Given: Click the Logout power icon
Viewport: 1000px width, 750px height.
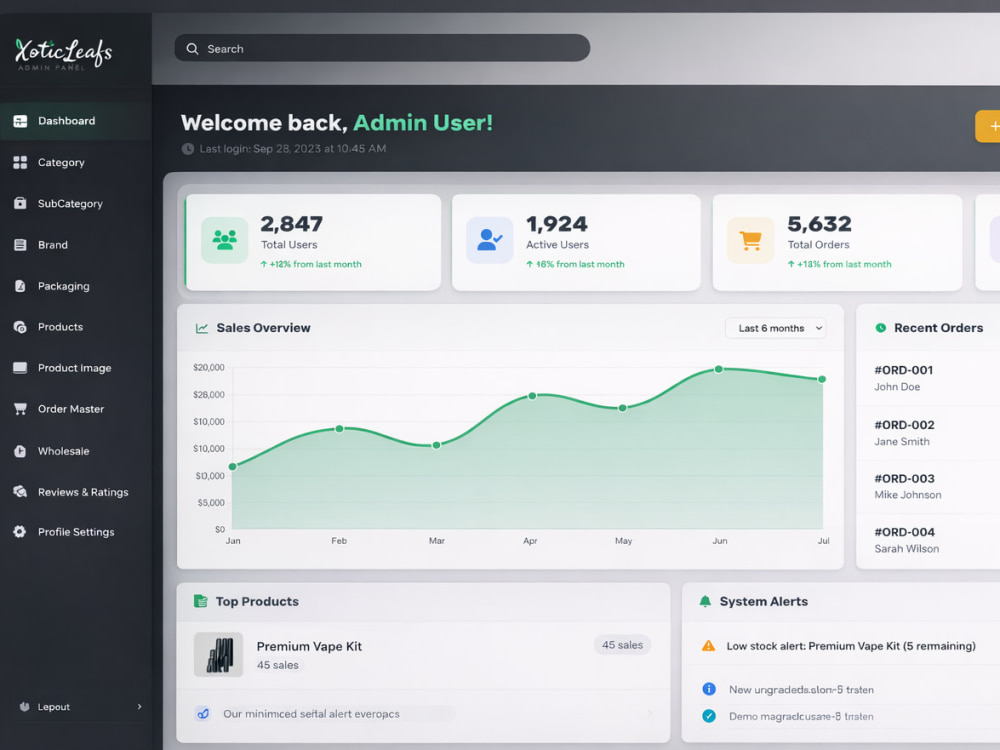Looking at the screenshot, I should pyautogui.click(x=24, y=707).
